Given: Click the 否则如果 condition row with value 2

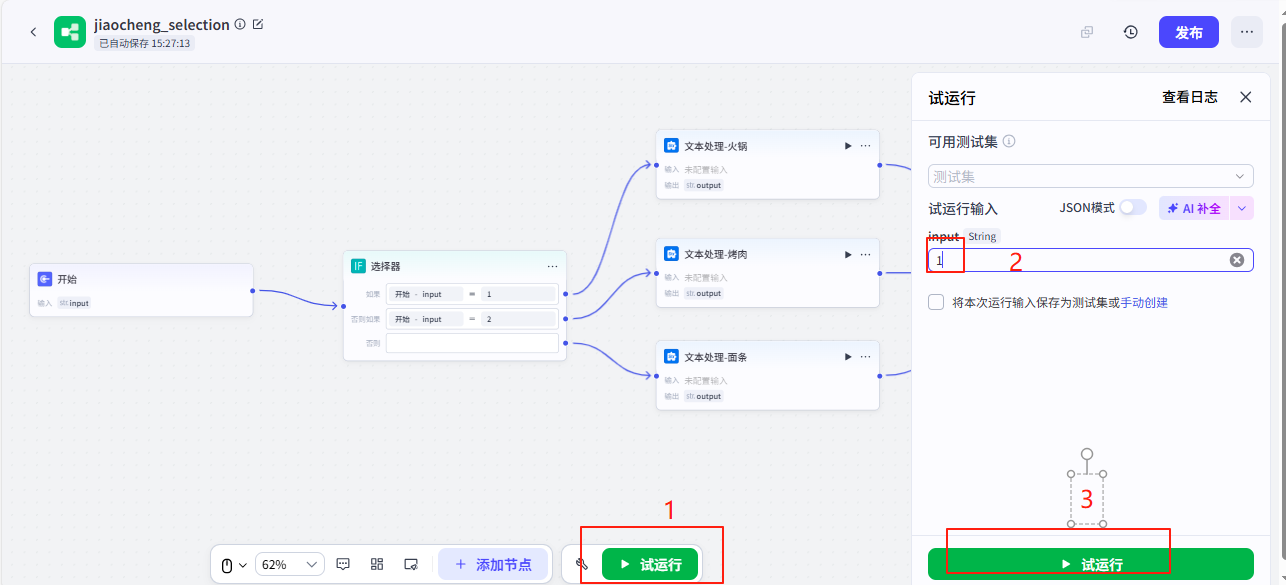Looking at the screenshot, I should tap(472, 319).
